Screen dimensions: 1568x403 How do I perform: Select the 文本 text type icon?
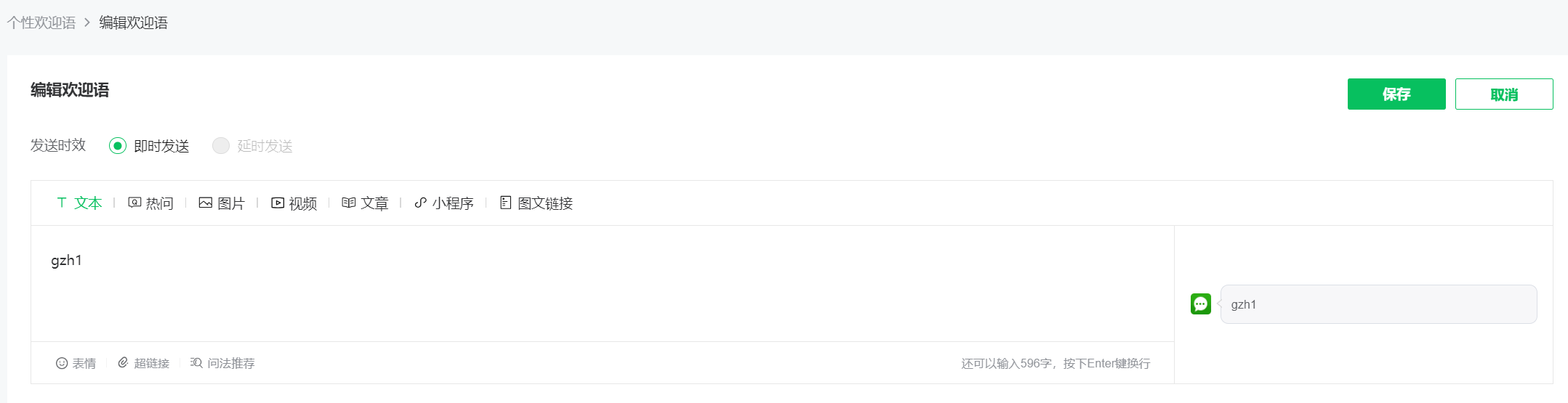point(62,203)
